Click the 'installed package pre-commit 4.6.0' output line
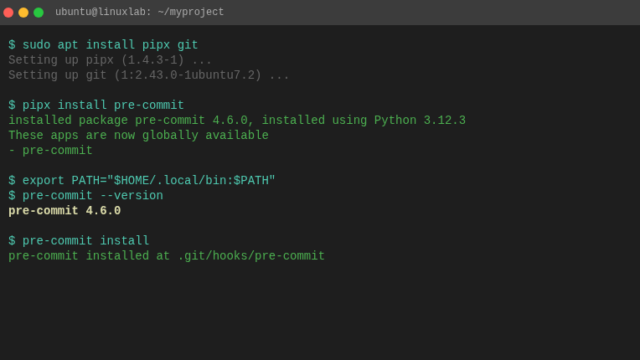This screenshot has width=640, height=360. tap(237, 120)
